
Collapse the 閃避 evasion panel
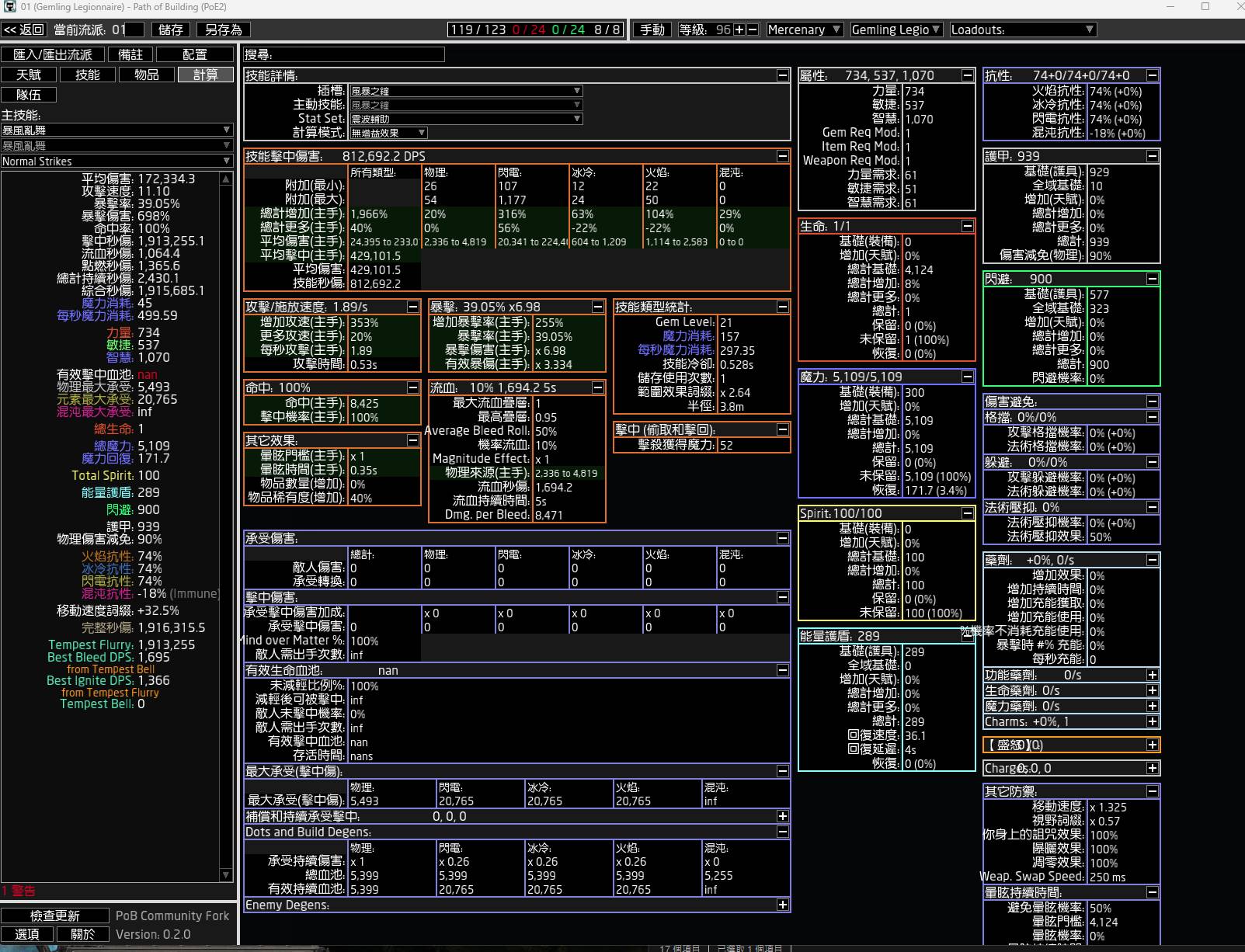(1152, 279)
